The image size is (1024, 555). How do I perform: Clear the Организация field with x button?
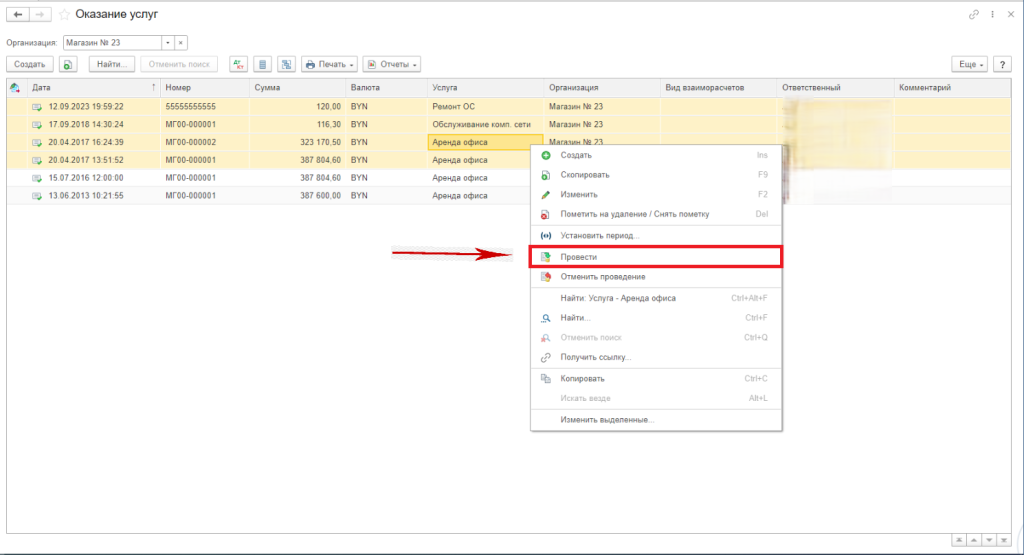[181, 43]
